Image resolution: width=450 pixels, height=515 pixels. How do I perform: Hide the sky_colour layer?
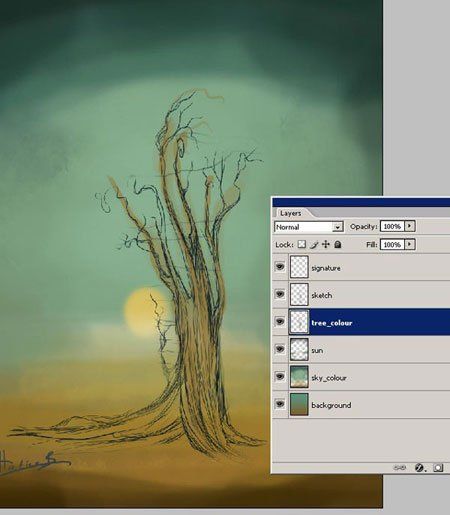[x=280, y=377]
